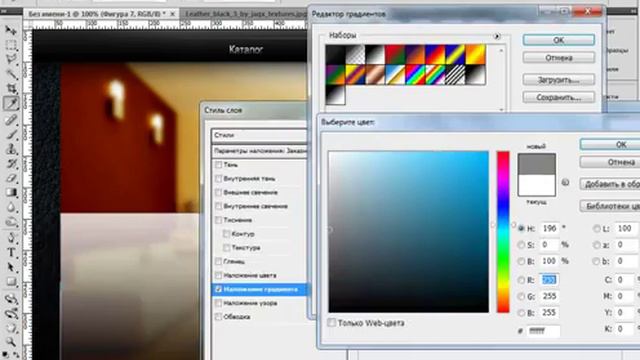
Task: Enable the Наложение цвета checkbox
Action: click(x=218, y=275)
